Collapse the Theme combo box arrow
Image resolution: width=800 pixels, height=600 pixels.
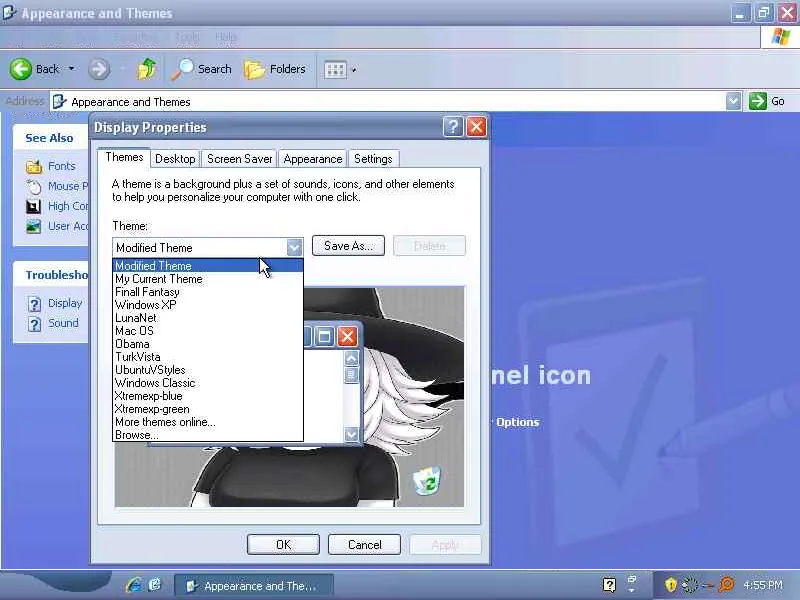click(294, 247)
